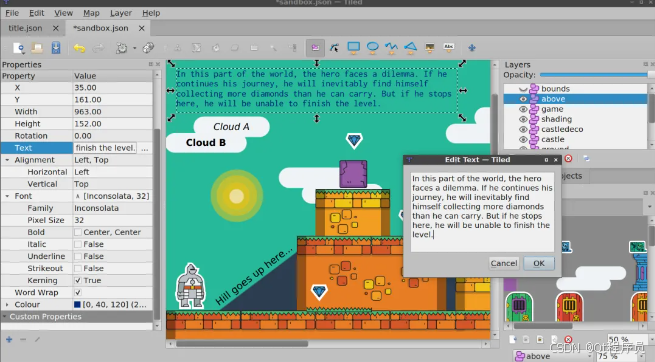Switch to the title.json tab

click(25, 28)
